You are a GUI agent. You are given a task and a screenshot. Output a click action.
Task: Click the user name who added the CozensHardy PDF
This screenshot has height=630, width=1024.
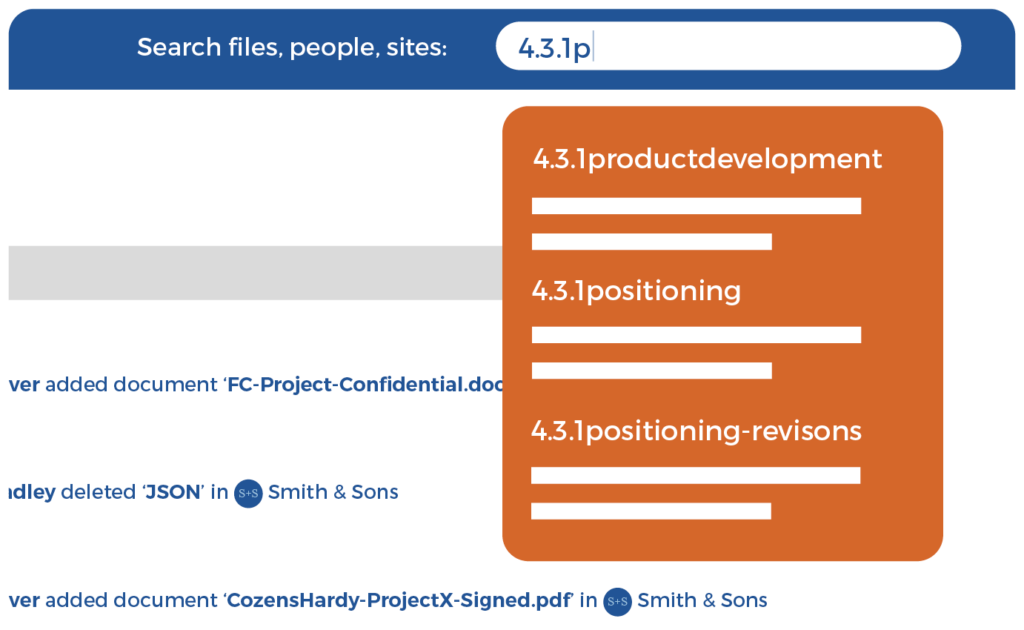(24, 601)
